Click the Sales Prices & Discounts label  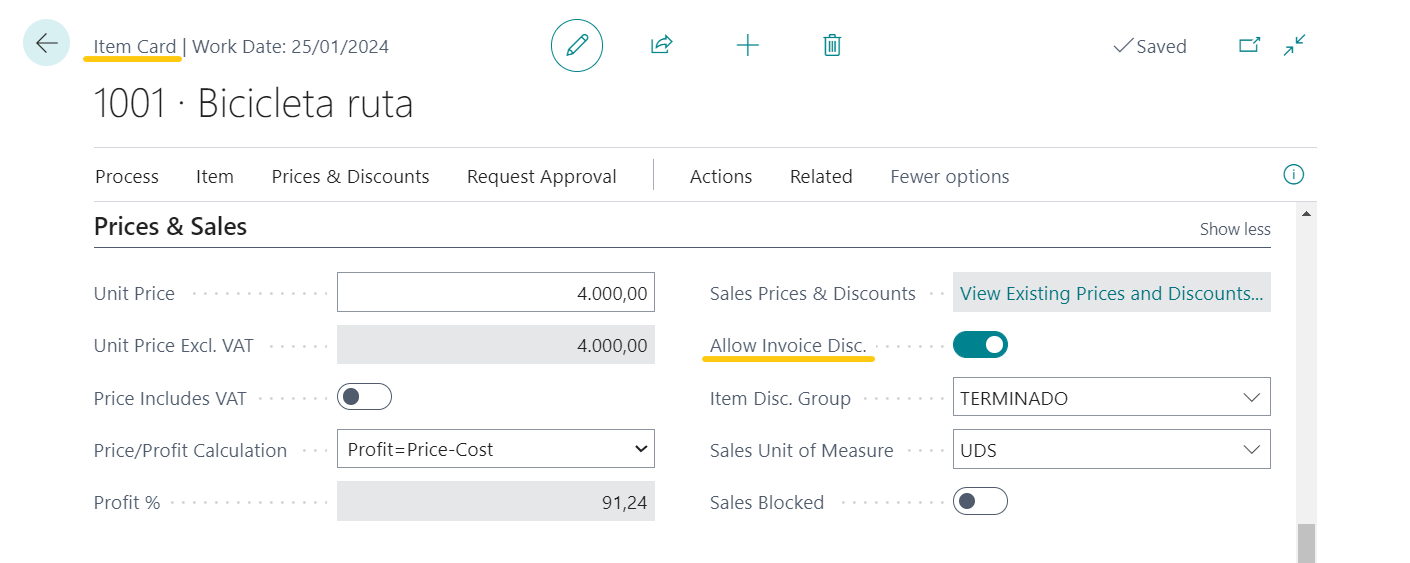[x=813, y=293]
